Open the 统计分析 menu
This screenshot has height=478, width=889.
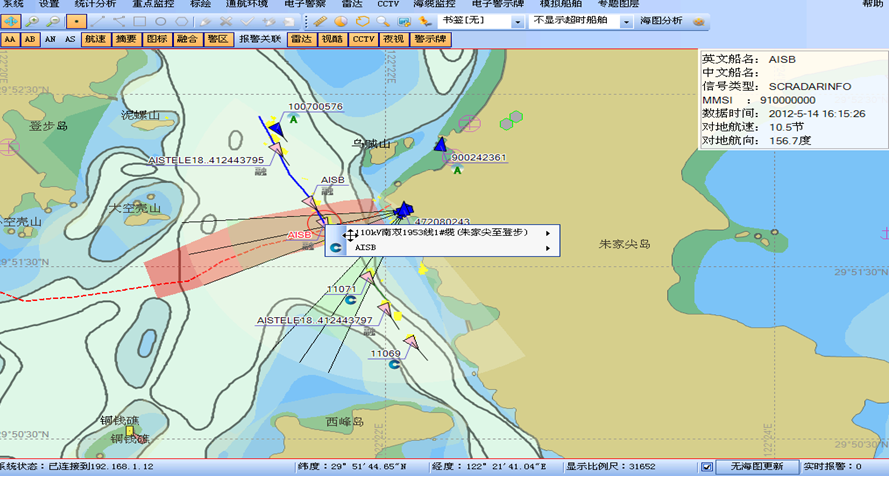pos(95,4)
